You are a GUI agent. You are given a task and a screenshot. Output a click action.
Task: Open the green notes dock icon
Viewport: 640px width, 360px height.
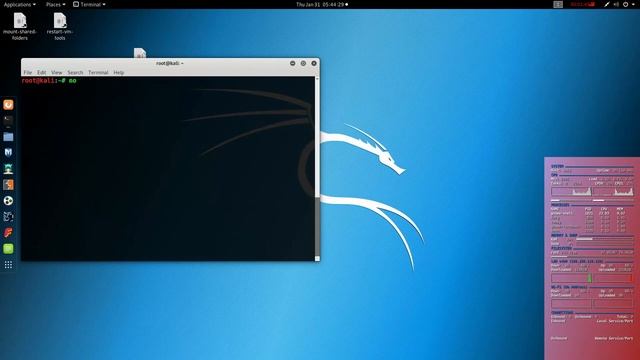[8, 249]
